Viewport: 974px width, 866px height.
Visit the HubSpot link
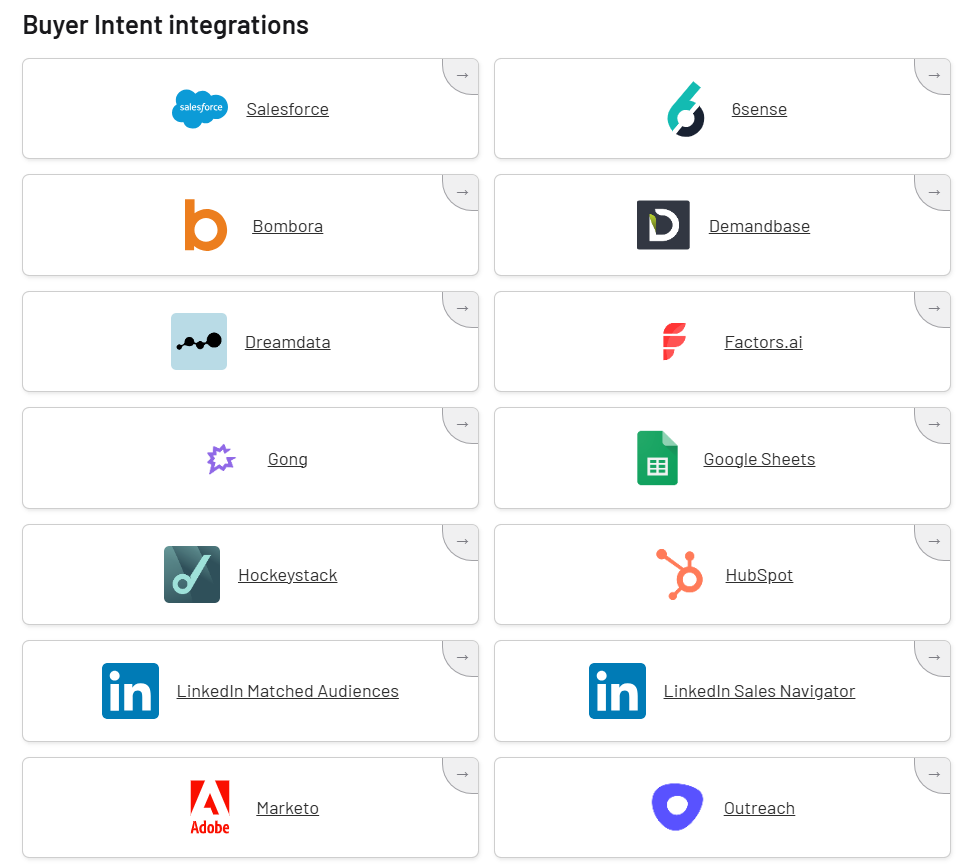click(759, 575)
